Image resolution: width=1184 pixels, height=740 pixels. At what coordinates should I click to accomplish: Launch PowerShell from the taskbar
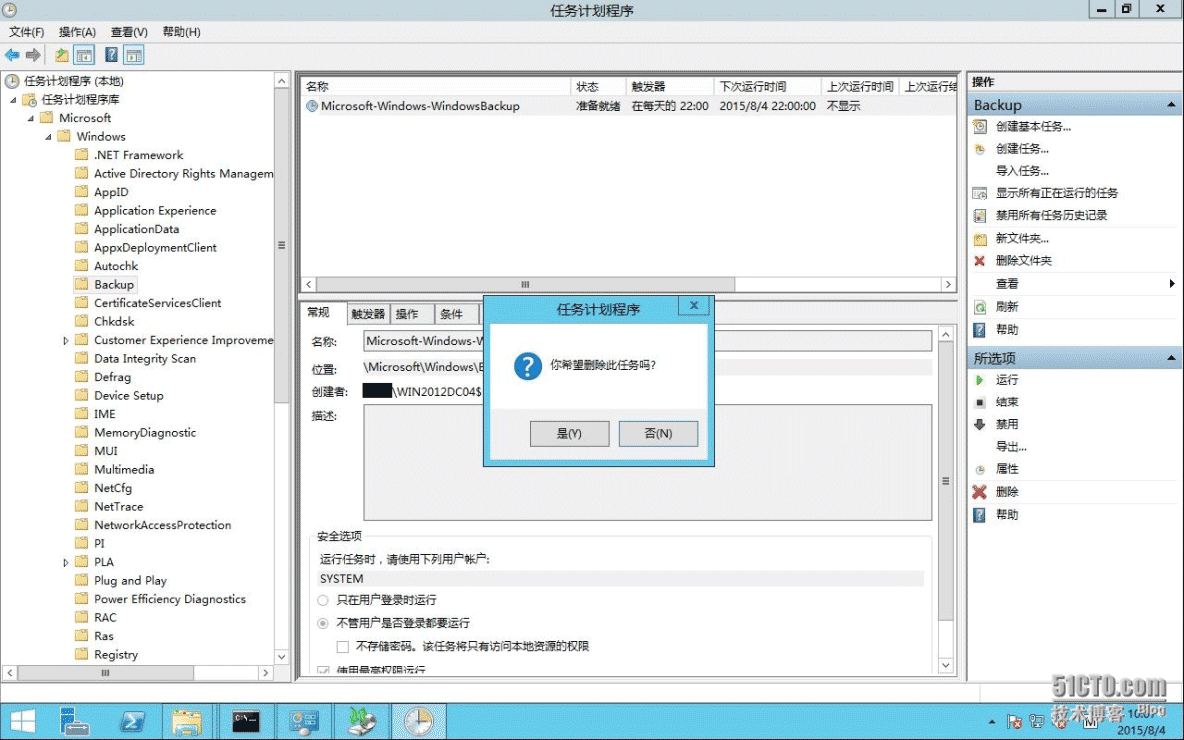[132, 721]
